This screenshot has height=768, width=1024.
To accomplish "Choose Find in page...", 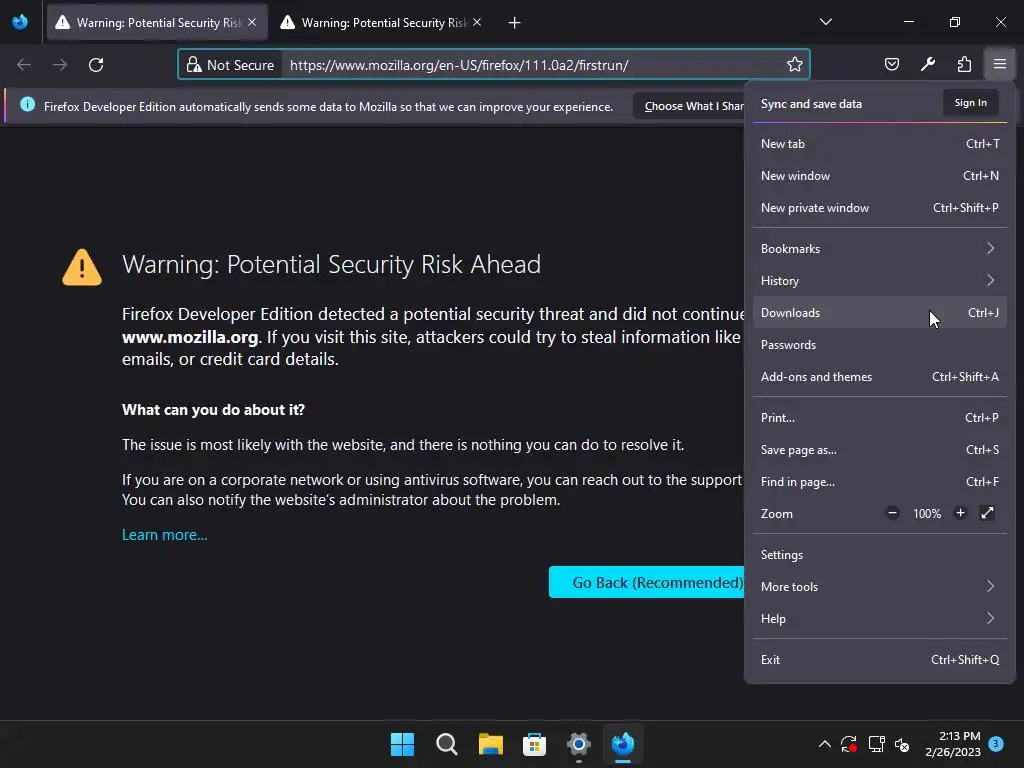I will pos(880,482).
